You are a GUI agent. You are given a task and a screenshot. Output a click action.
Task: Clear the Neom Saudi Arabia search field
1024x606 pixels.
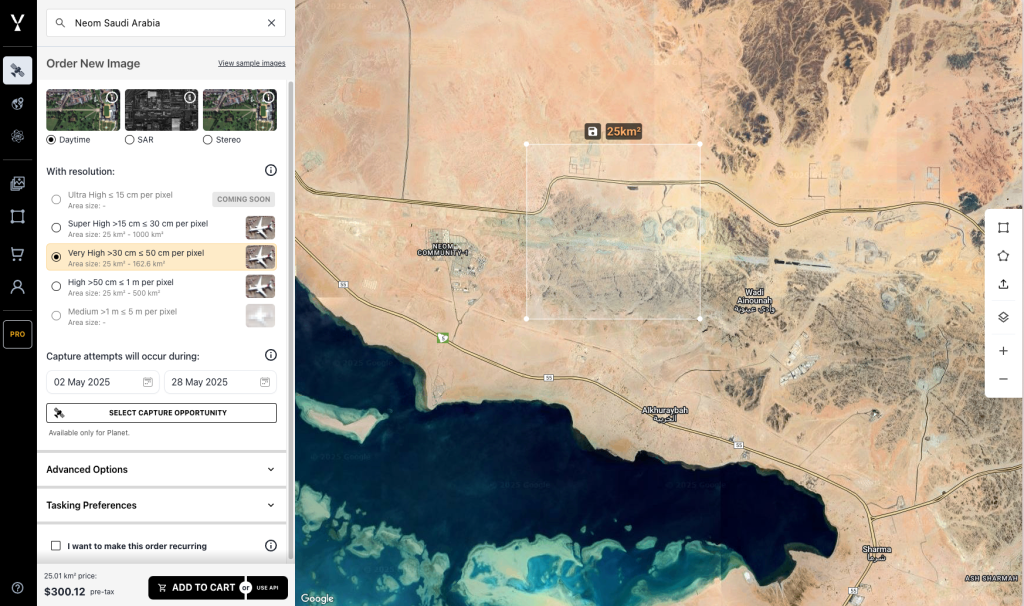271,23
